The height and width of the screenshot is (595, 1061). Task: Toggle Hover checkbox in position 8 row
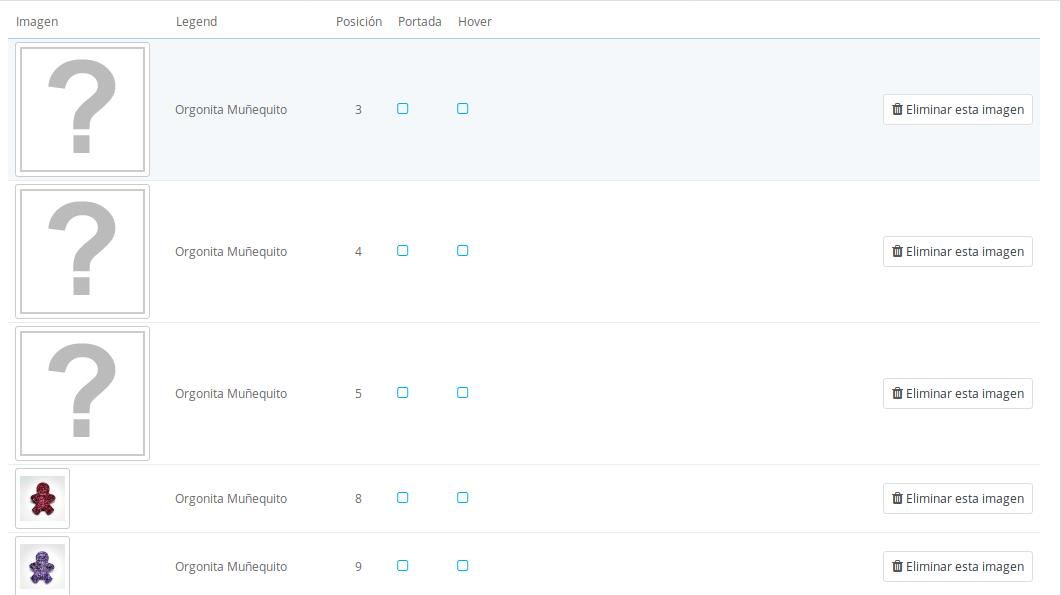pyautogui.click(x=463, y=498)
